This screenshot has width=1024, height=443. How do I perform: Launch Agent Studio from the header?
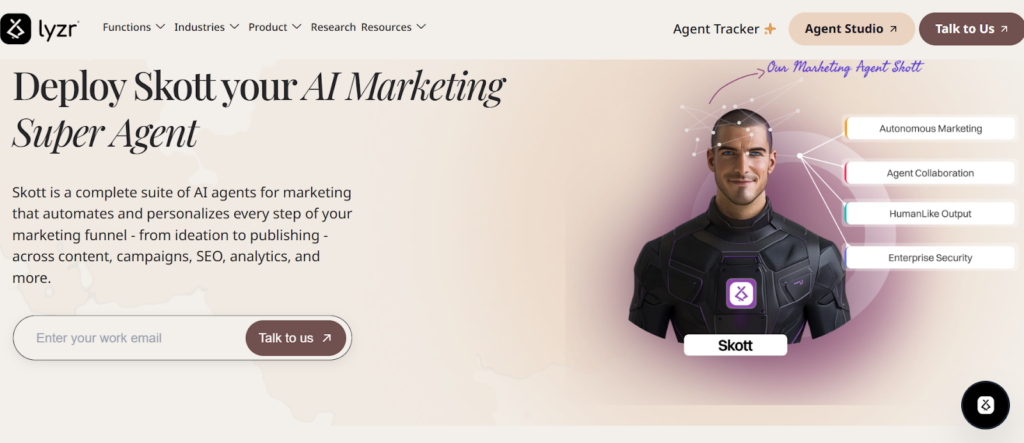click(x=851, y=29)
